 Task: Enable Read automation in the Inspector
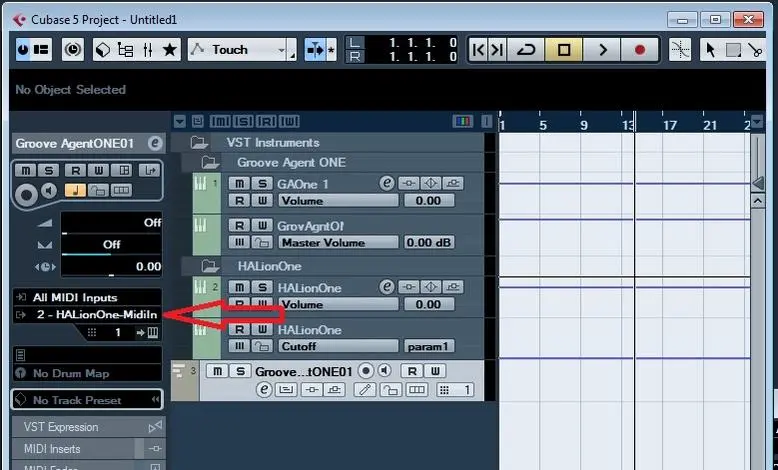click(x=75, y=170)
